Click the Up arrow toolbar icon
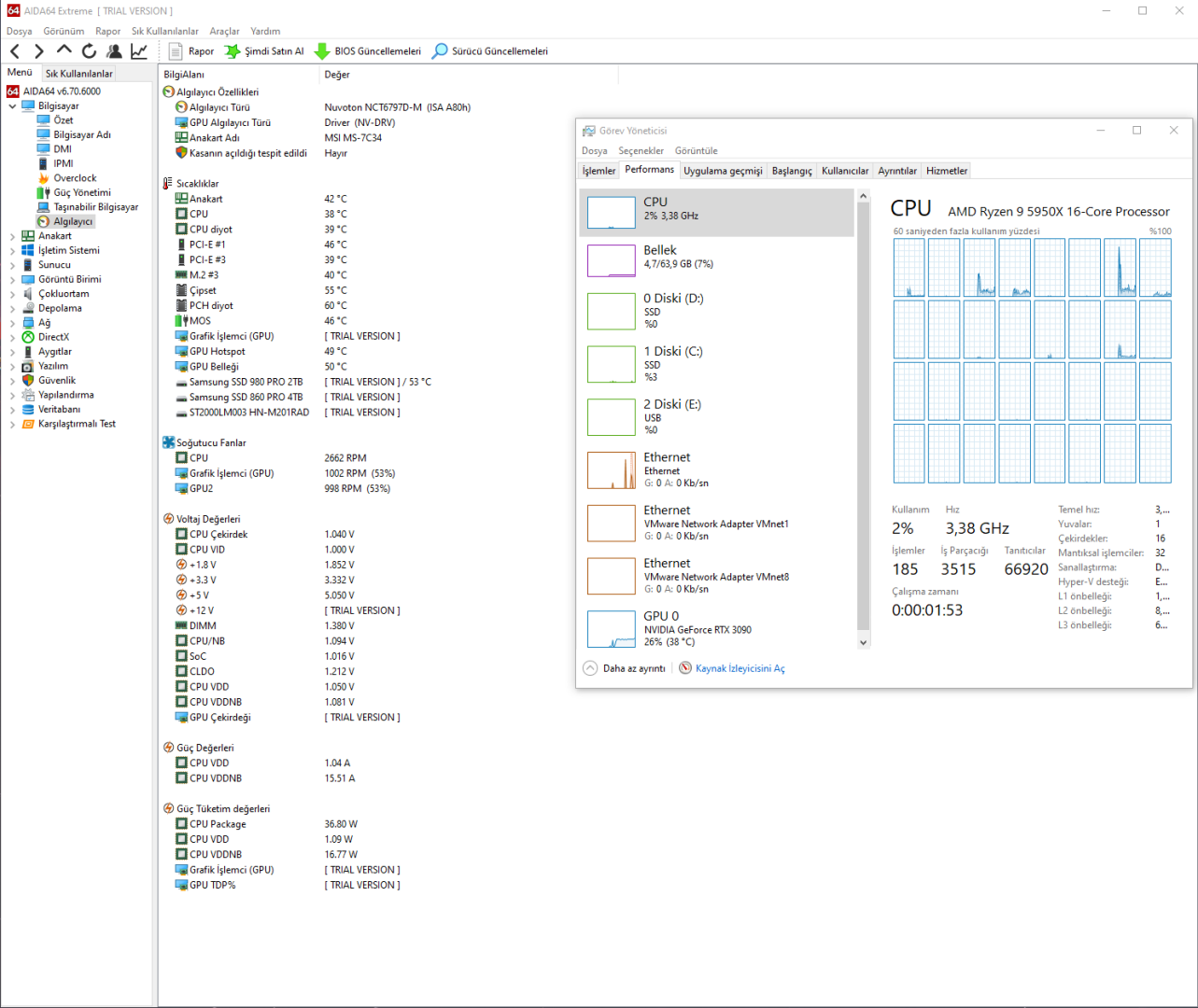Image resolution: width=1198 pixels, height=1008 pixels. tap(63, 50)
